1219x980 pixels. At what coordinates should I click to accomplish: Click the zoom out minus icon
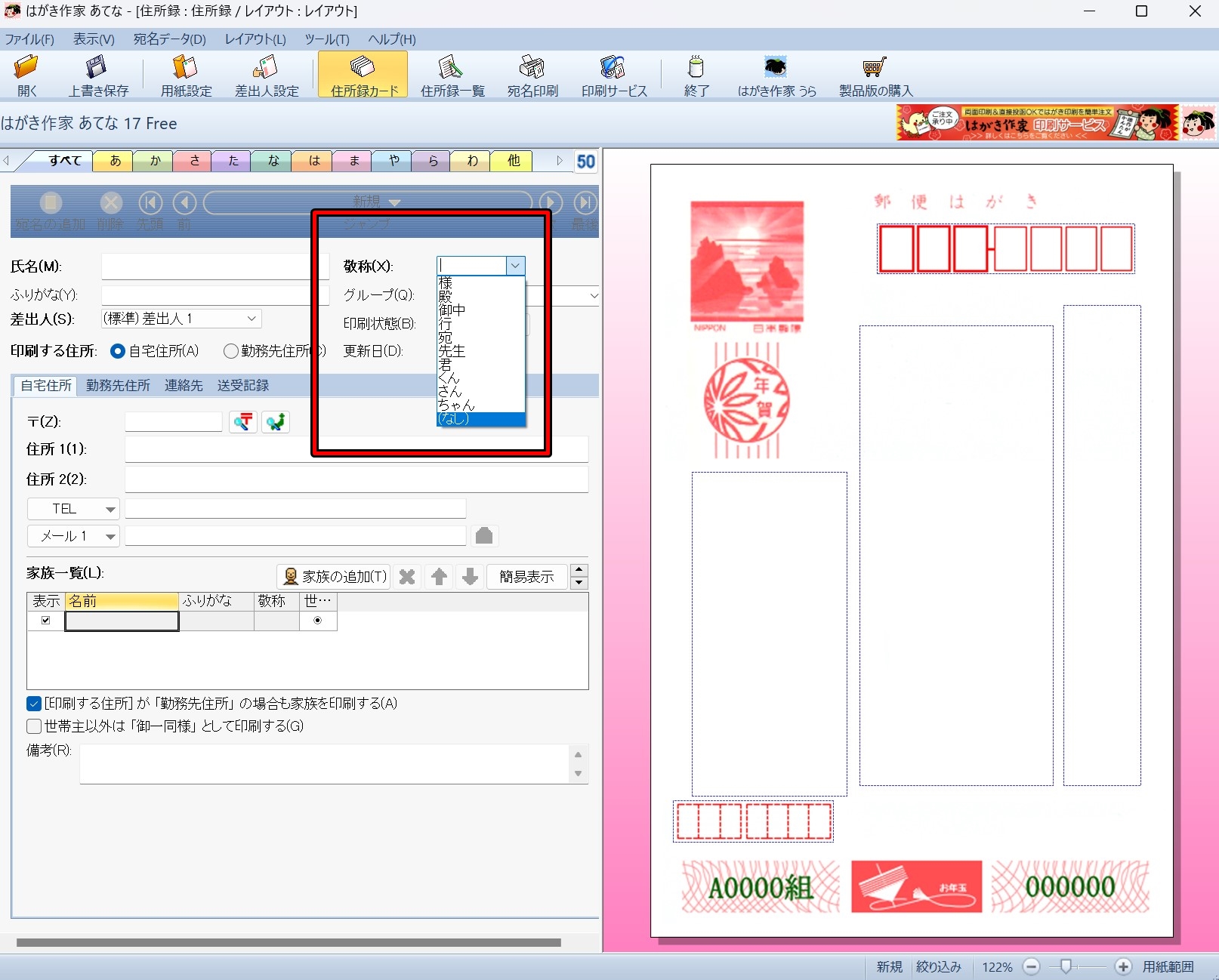coord(1032,966)
